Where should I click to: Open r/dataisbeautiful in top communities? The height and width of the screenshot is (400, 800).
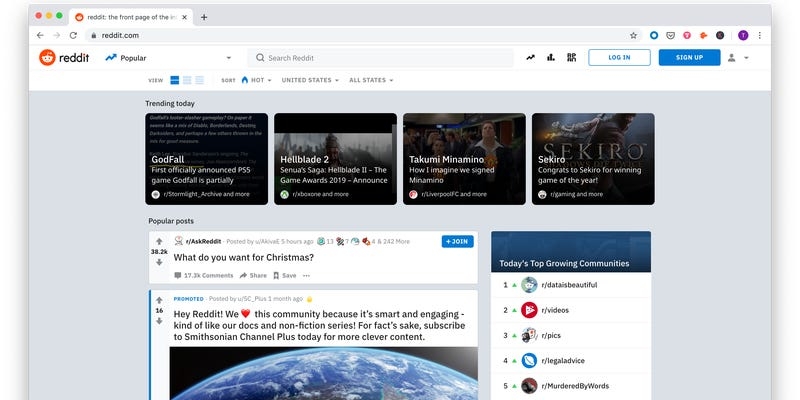pos(569,285)
